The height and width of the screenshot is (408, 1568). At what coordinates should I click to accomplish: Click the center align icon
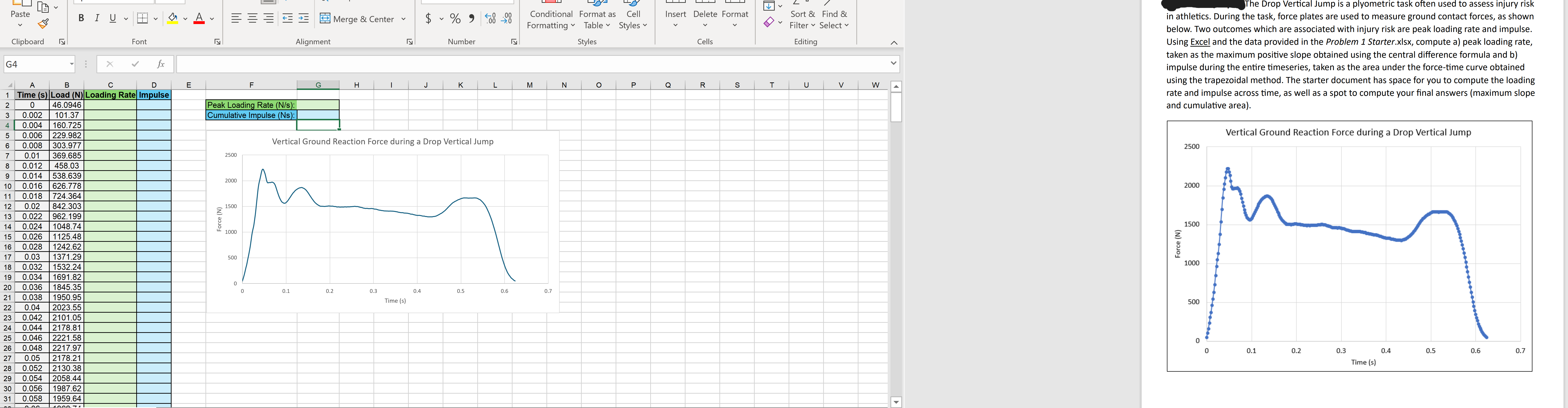coord(253,18)
